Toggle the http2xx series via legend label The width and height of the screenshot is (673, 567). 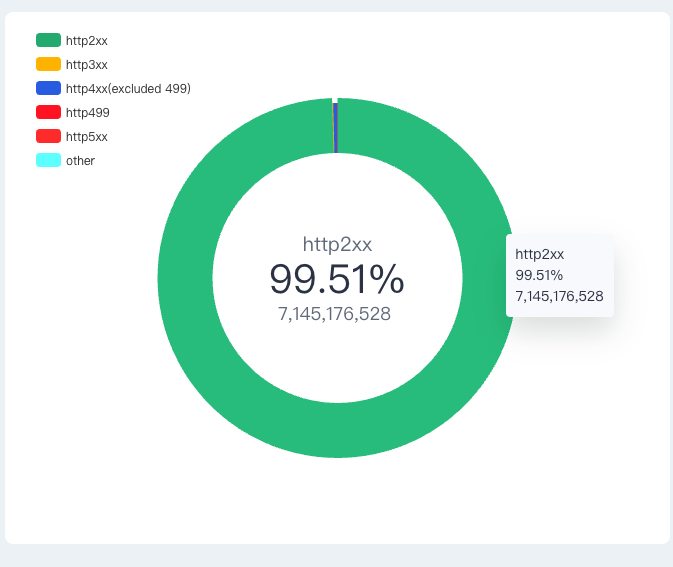87,41
